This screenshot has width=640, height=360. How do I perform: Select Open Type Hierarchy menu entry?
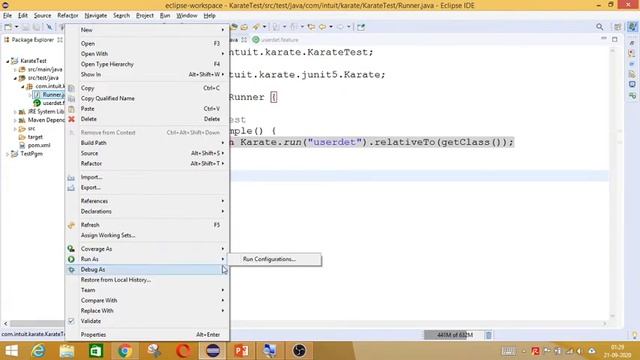pyautogui.click(x=147, y=64)
